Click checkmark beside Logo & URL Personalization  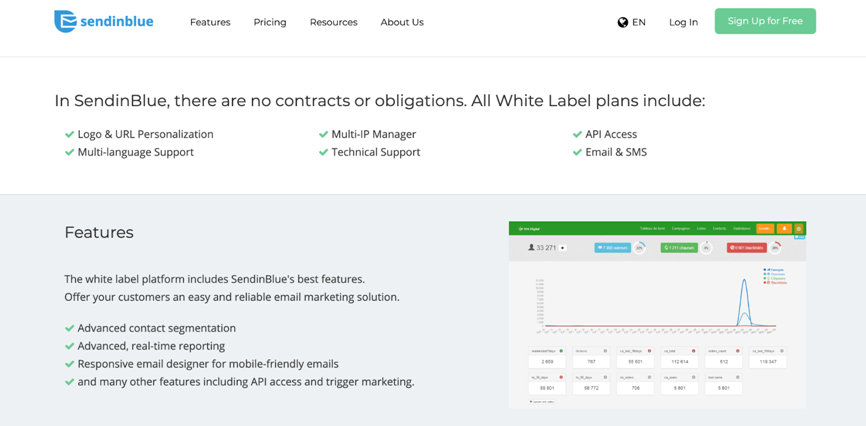[x=70, y=134]
